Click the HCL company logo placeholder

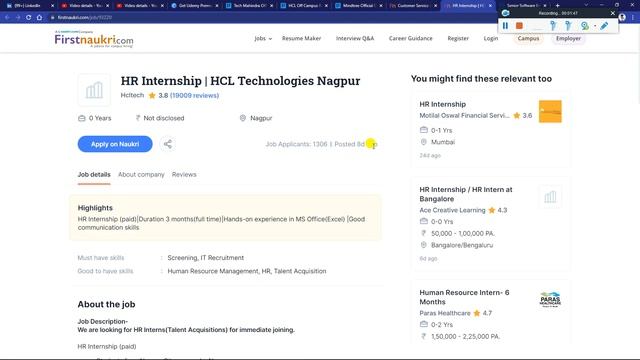94,90
